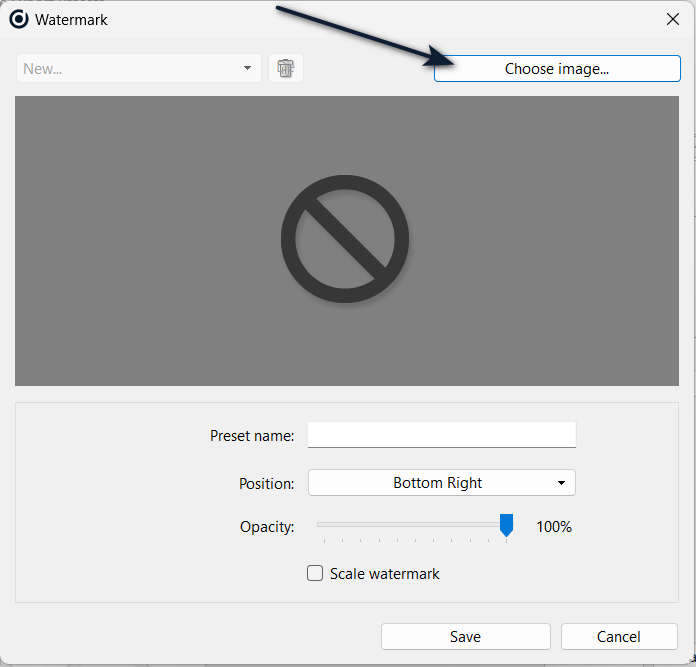Image resolution: width=696 pixels, height=667 pixels.
Task: Click the "Scale watermark" label text
Action: [384, 574]
